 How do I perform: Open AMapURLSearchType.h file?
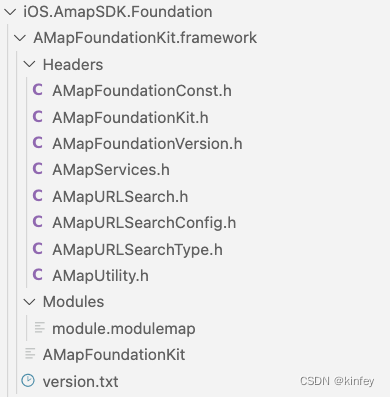pos(137,249)
